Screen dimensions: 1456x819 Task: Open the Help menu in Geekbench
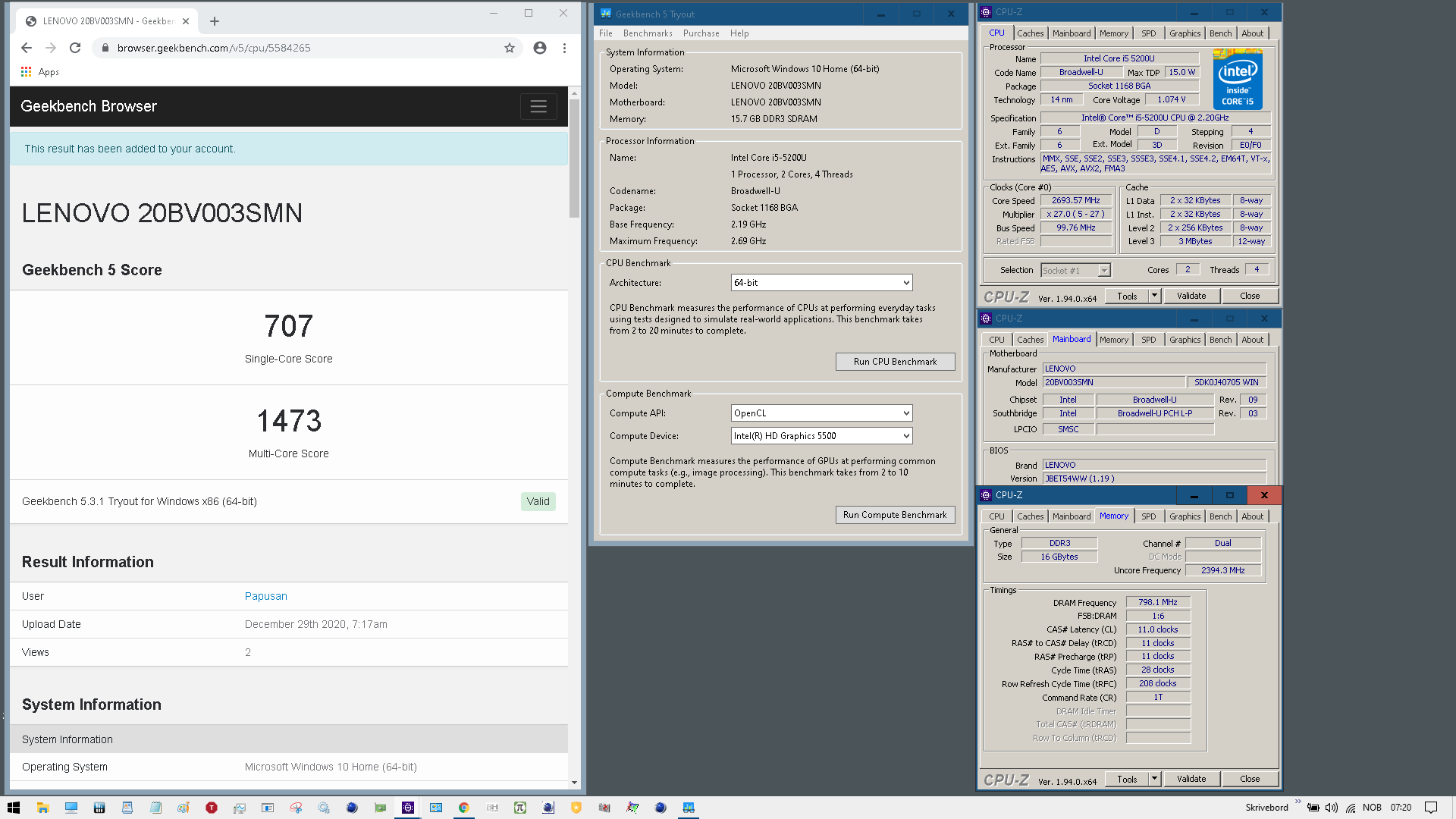click(739, 33)
